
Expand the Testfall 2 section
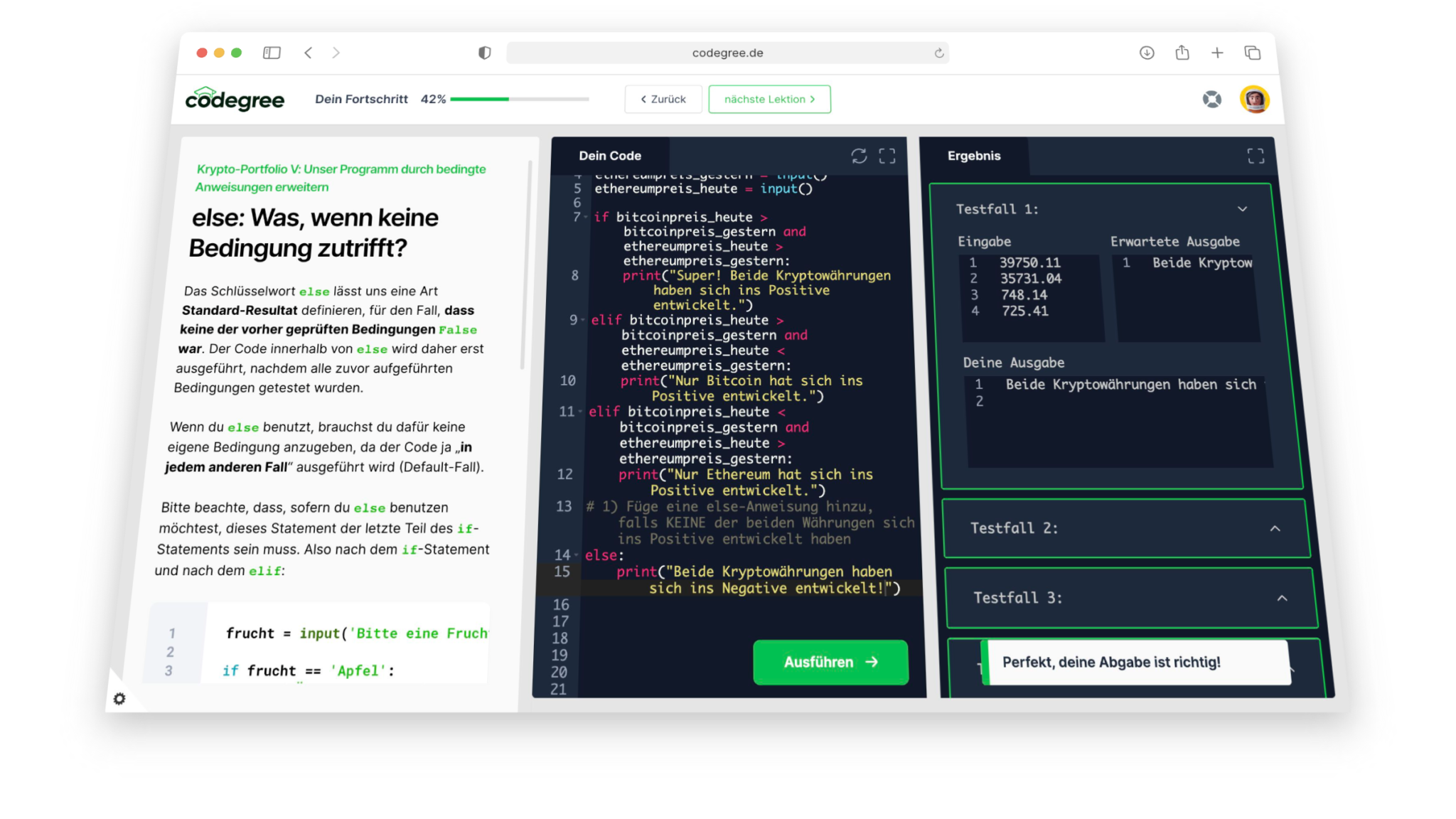click(x=1276, y=528)
